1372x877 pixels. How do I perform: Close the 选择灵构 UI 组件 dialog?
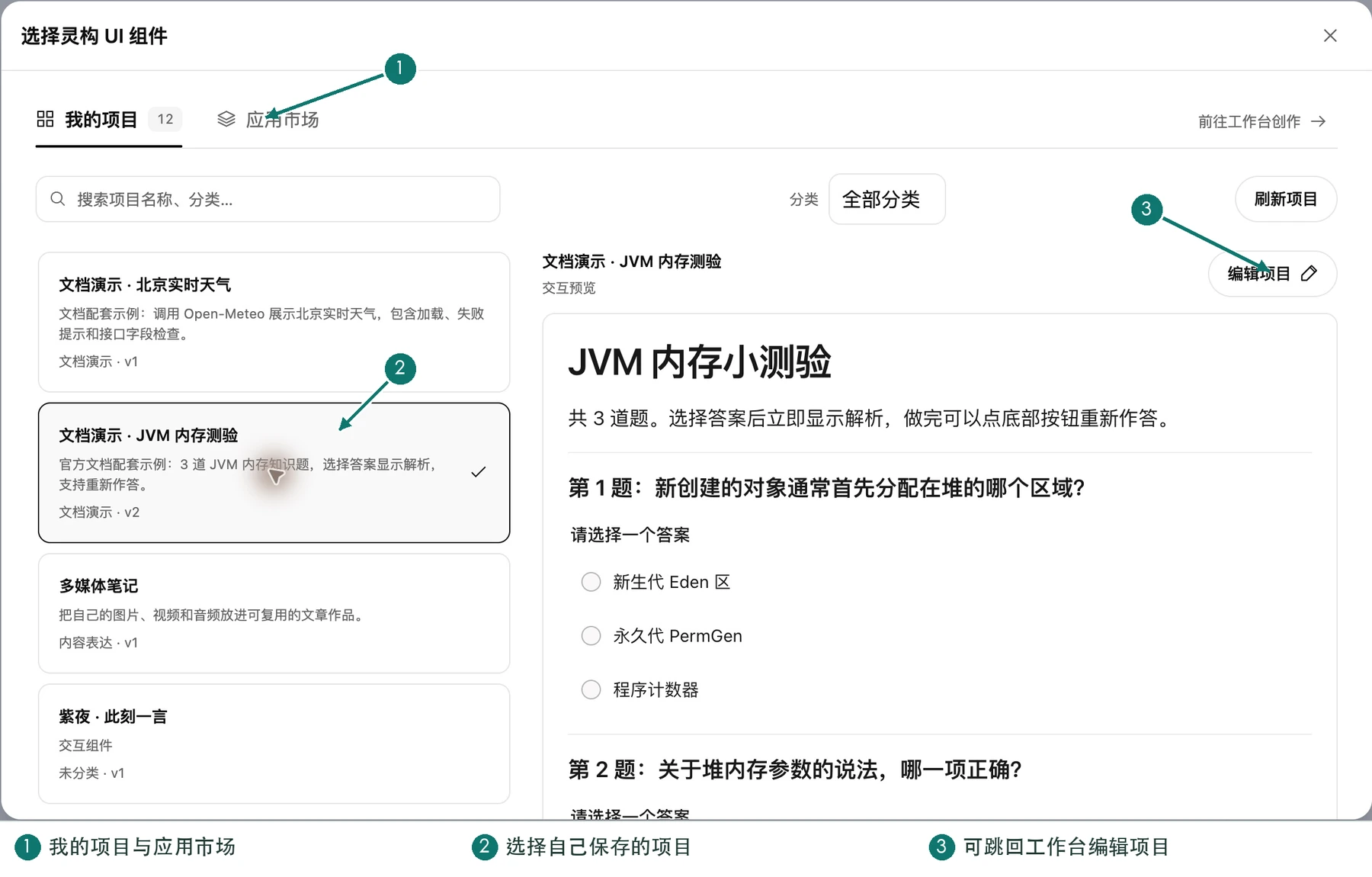tap(1330, 36)
